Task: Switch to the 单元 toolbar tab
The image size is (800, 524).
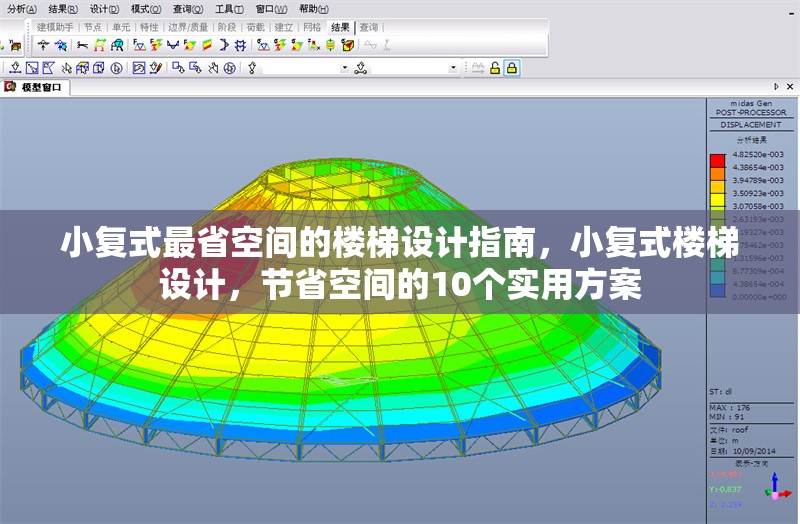Action: (121, 27)
